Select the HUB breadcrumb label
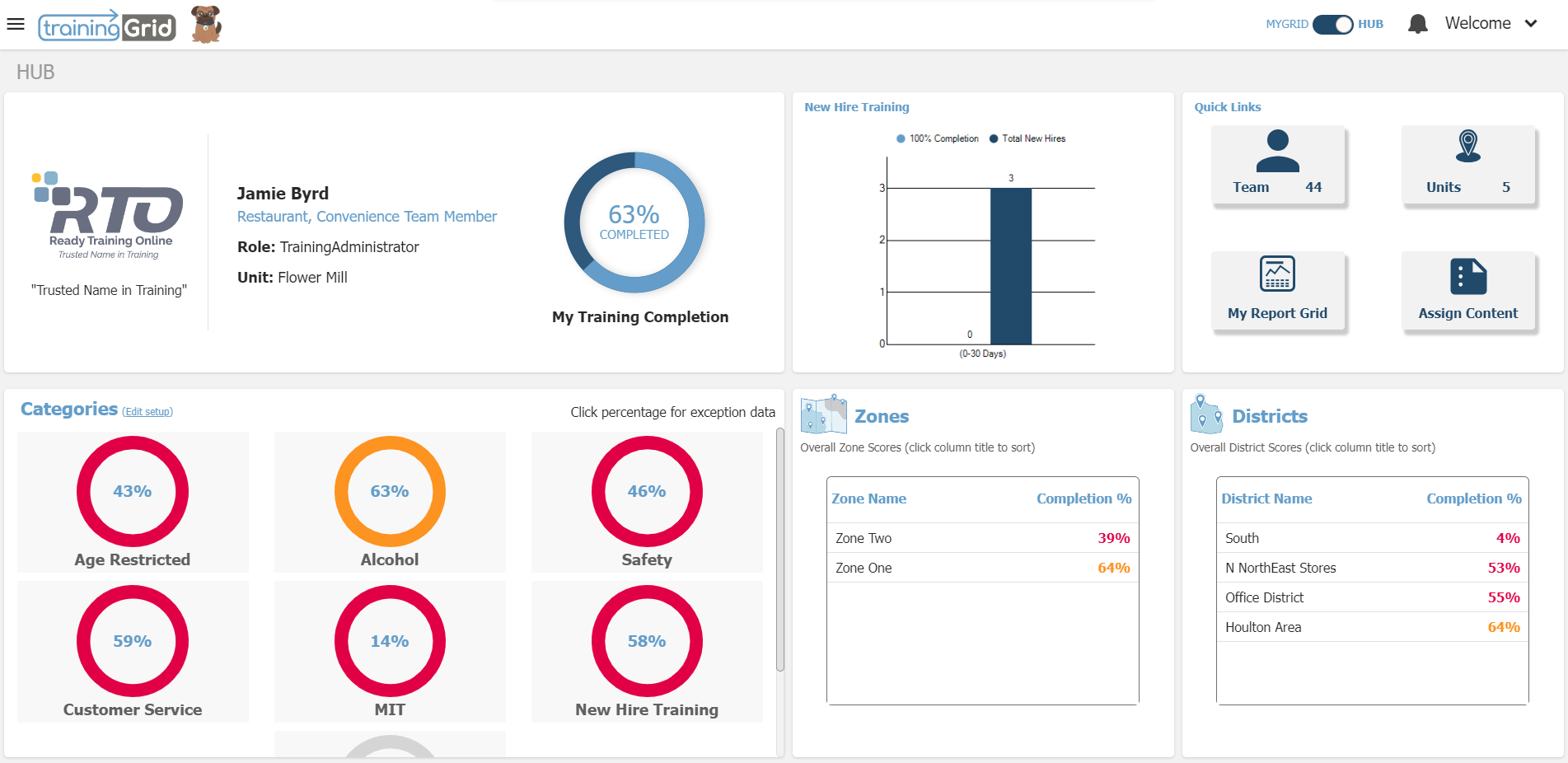This screenshot has width=1568, height=763. [x=36, y=72]
